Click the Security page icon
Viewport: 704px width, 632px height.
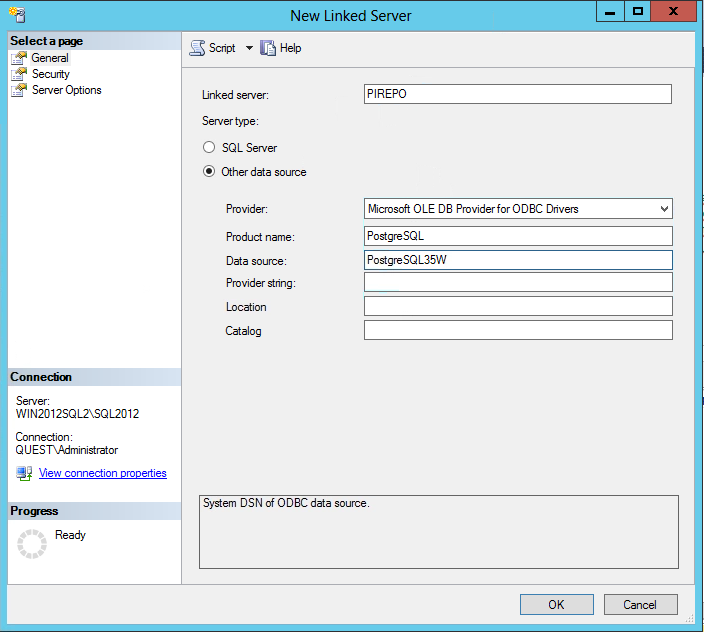[18, 74]
